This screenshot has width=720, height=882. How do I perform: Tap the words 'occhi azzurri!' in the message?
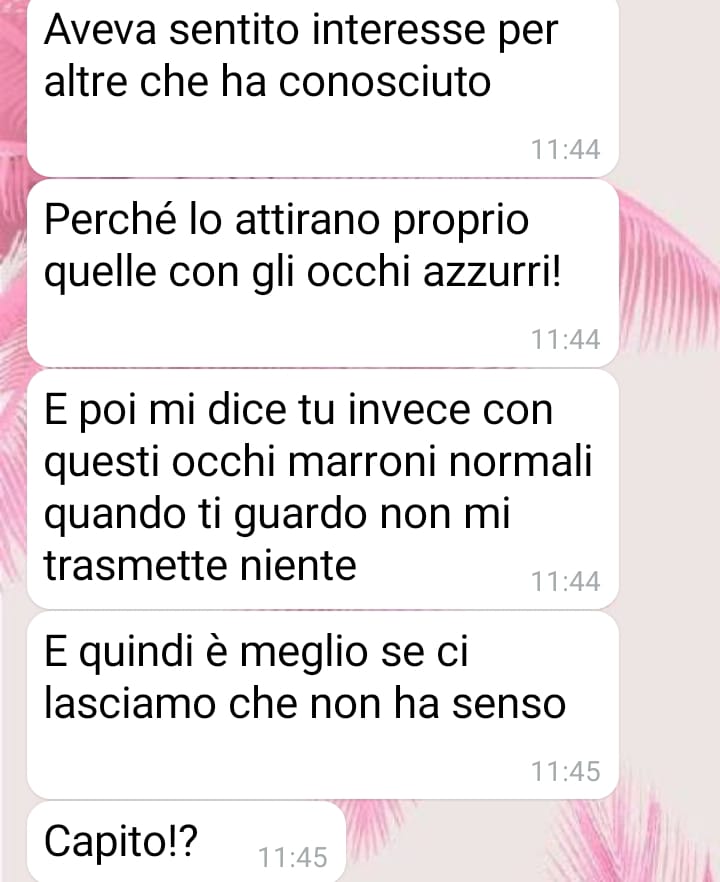pyautogui.click(x=434, y=271)
